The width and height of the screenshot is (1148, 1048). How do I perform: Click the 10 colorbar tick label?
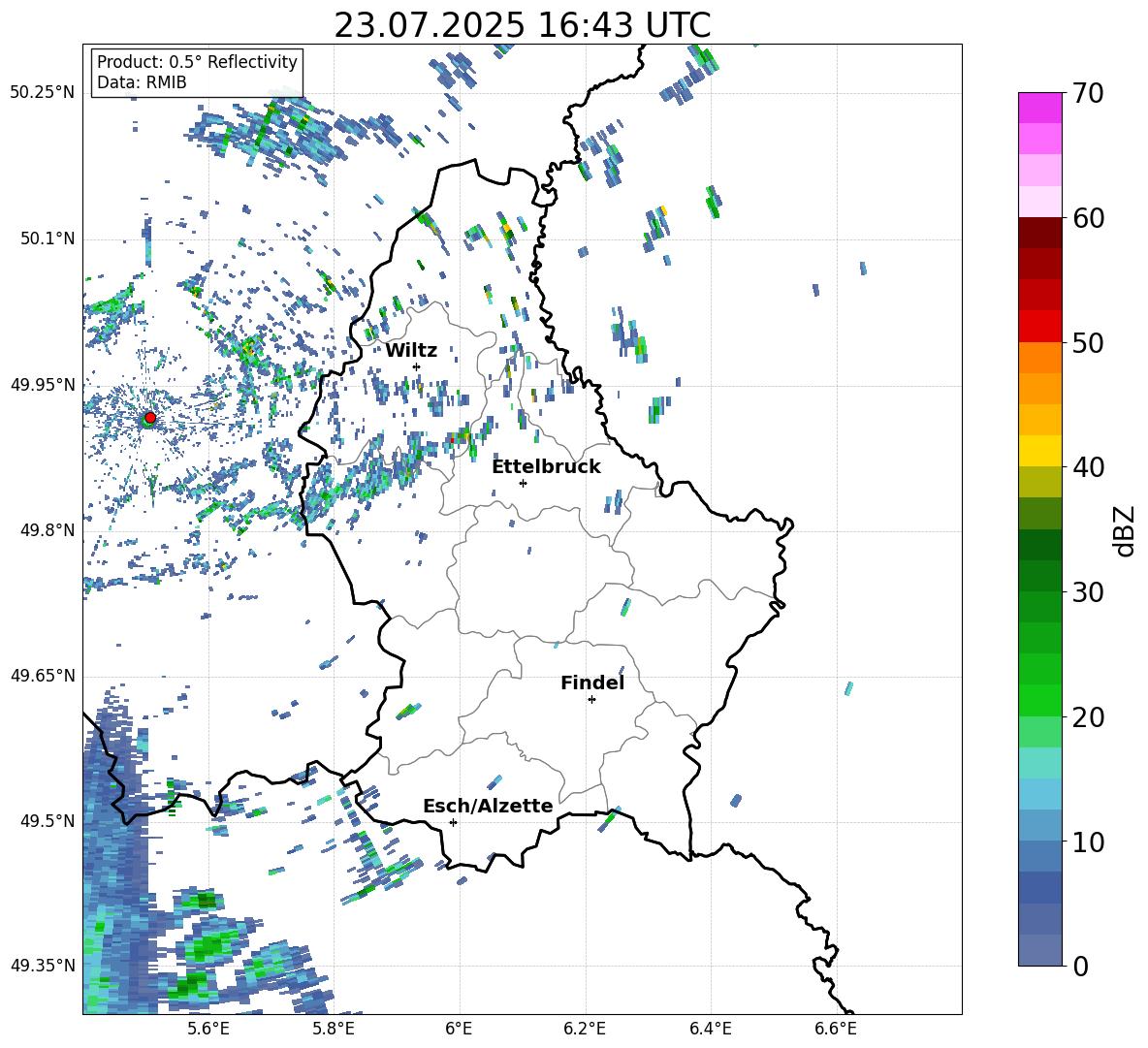pos(1088,842)
